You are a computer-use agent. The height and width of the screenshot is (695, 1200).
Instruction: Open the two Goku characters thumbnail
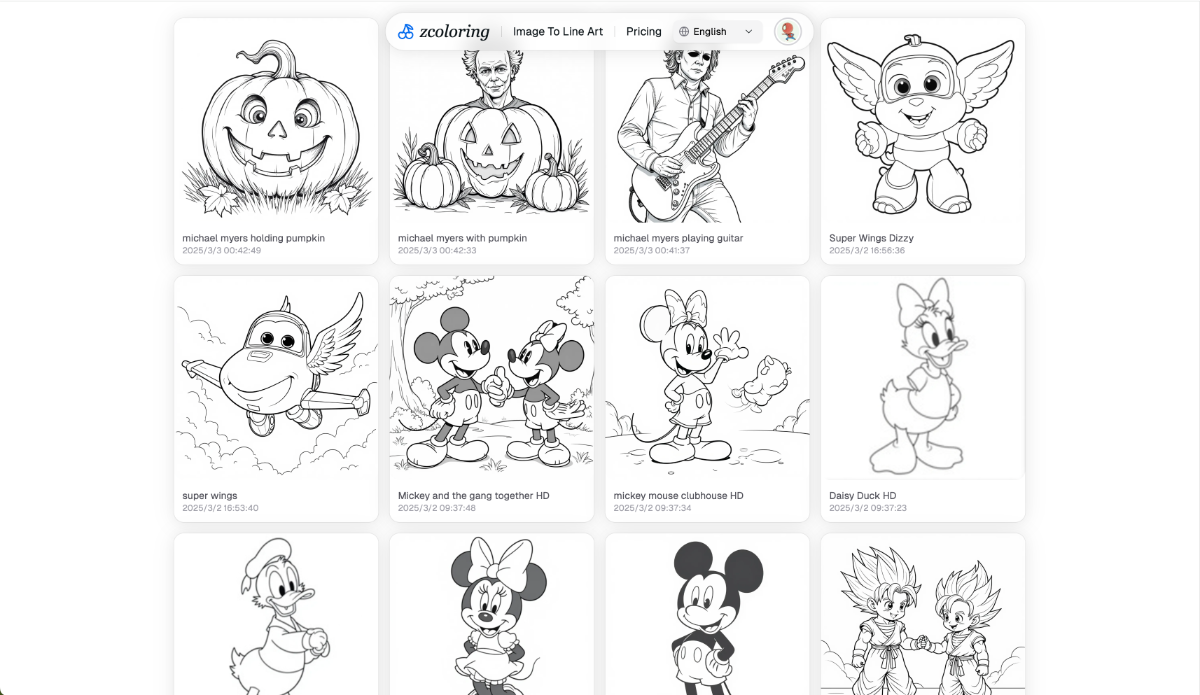click(x=923, y=614)
